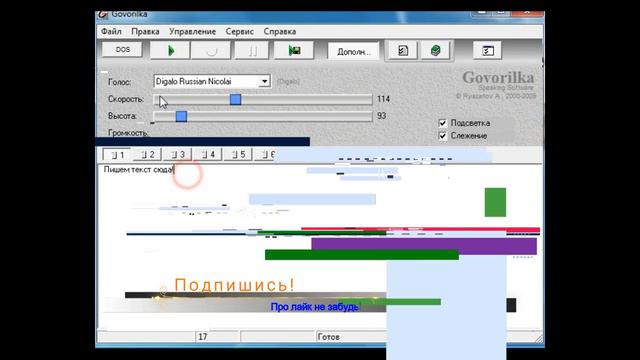Image resolution: width=640 pixels, height=360 pixels.
Task: Expand the Голос voice dropdown
Action: (264, 81)
